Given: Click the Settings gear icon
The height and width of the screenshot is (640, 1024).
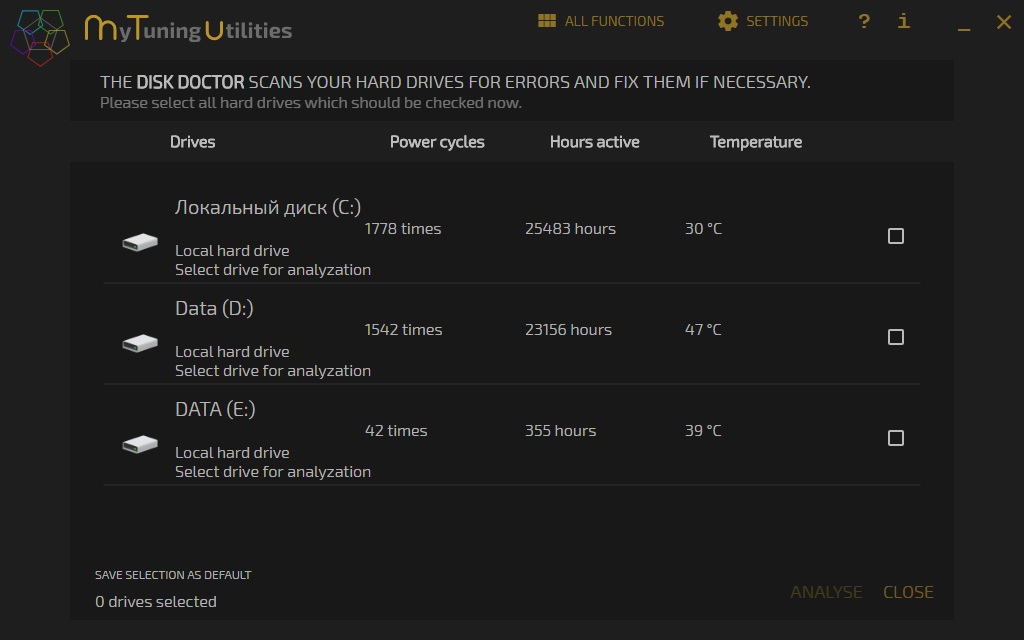Looking at the screenshot, I should [x=728, y=21].
